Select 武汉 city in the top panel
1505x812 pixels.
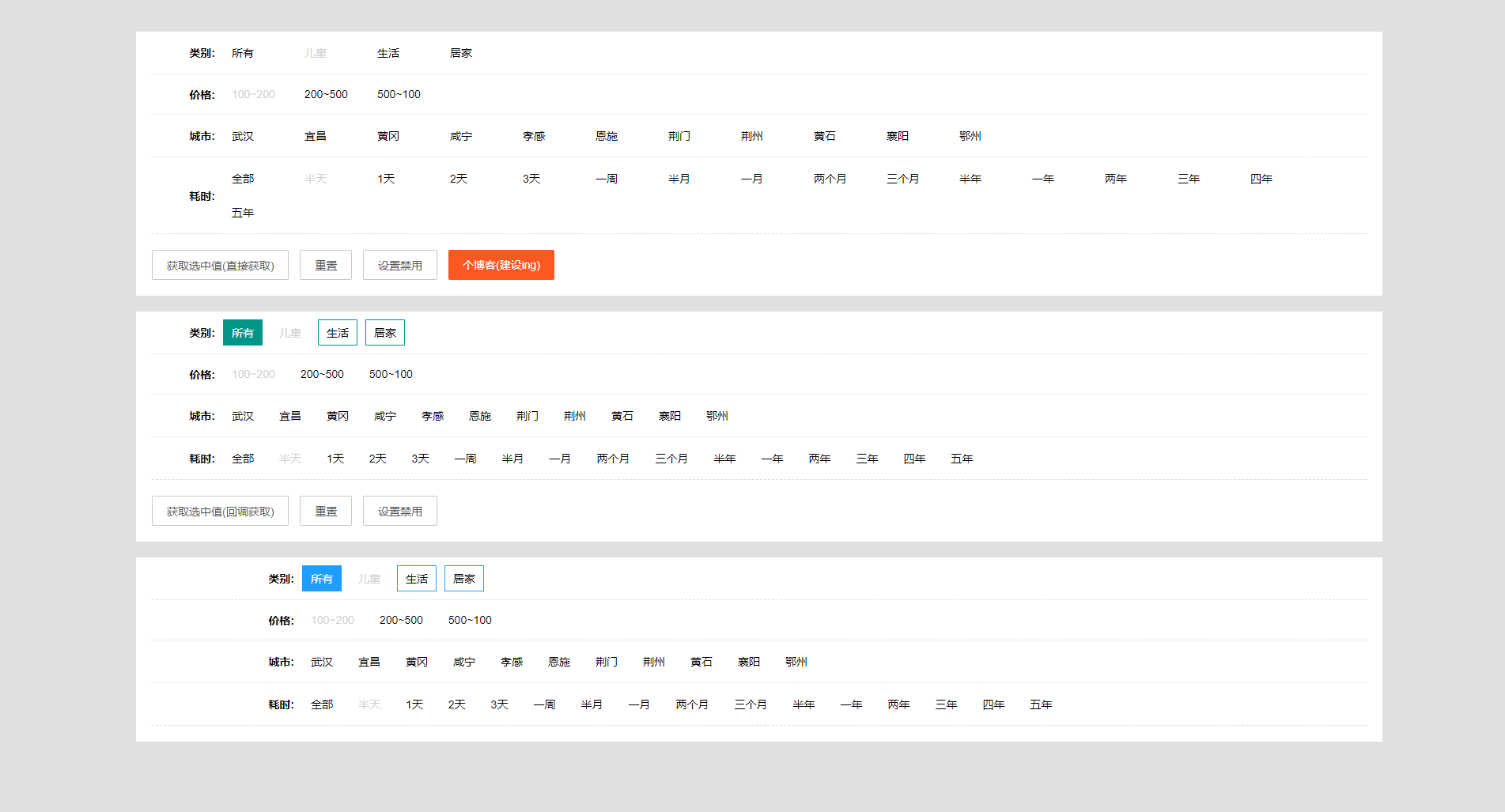tap(242, 136)
